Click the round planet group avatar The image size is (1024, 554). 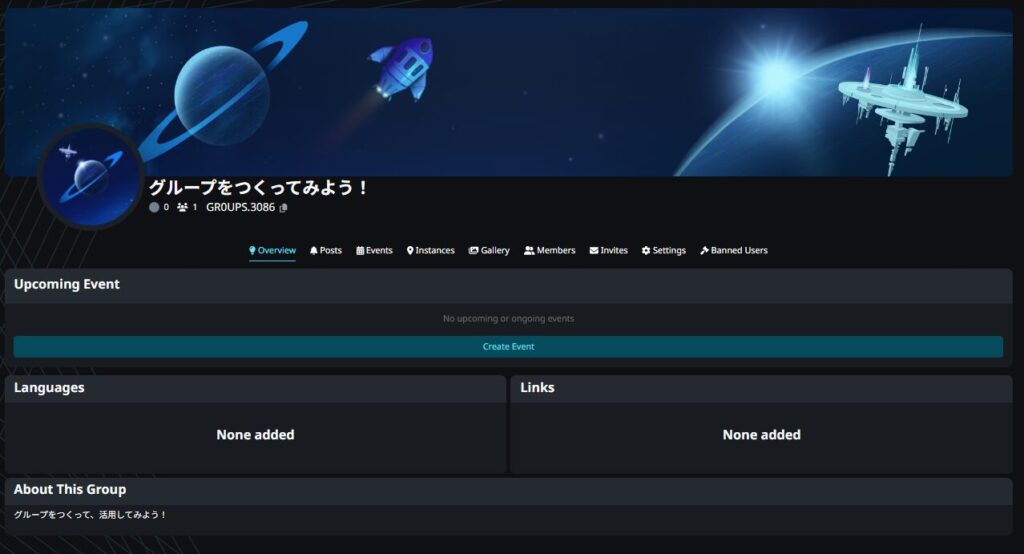click(90, 177)
